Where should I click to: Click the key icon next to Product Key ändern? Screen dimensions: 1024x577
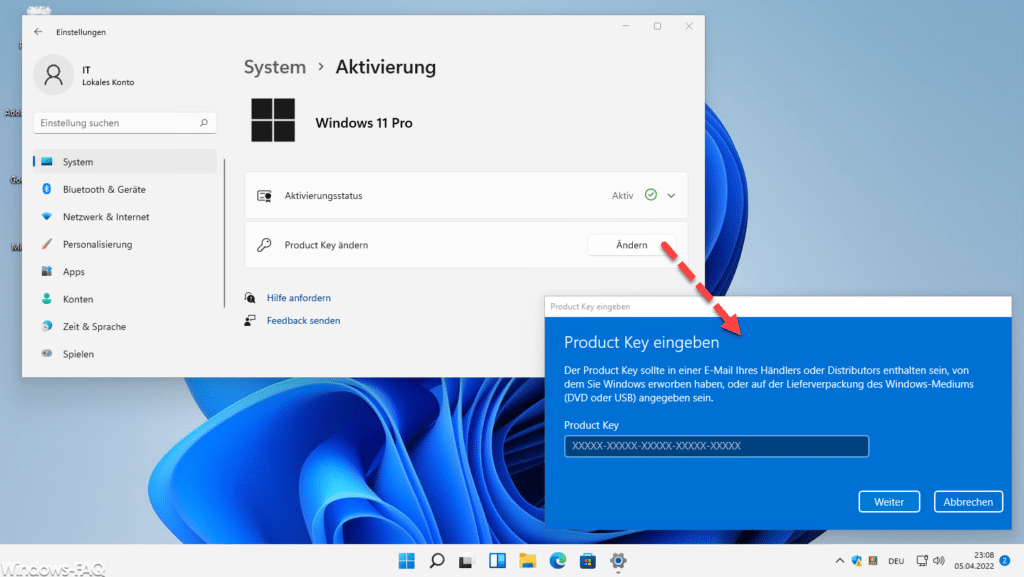[x=264, y=245]
